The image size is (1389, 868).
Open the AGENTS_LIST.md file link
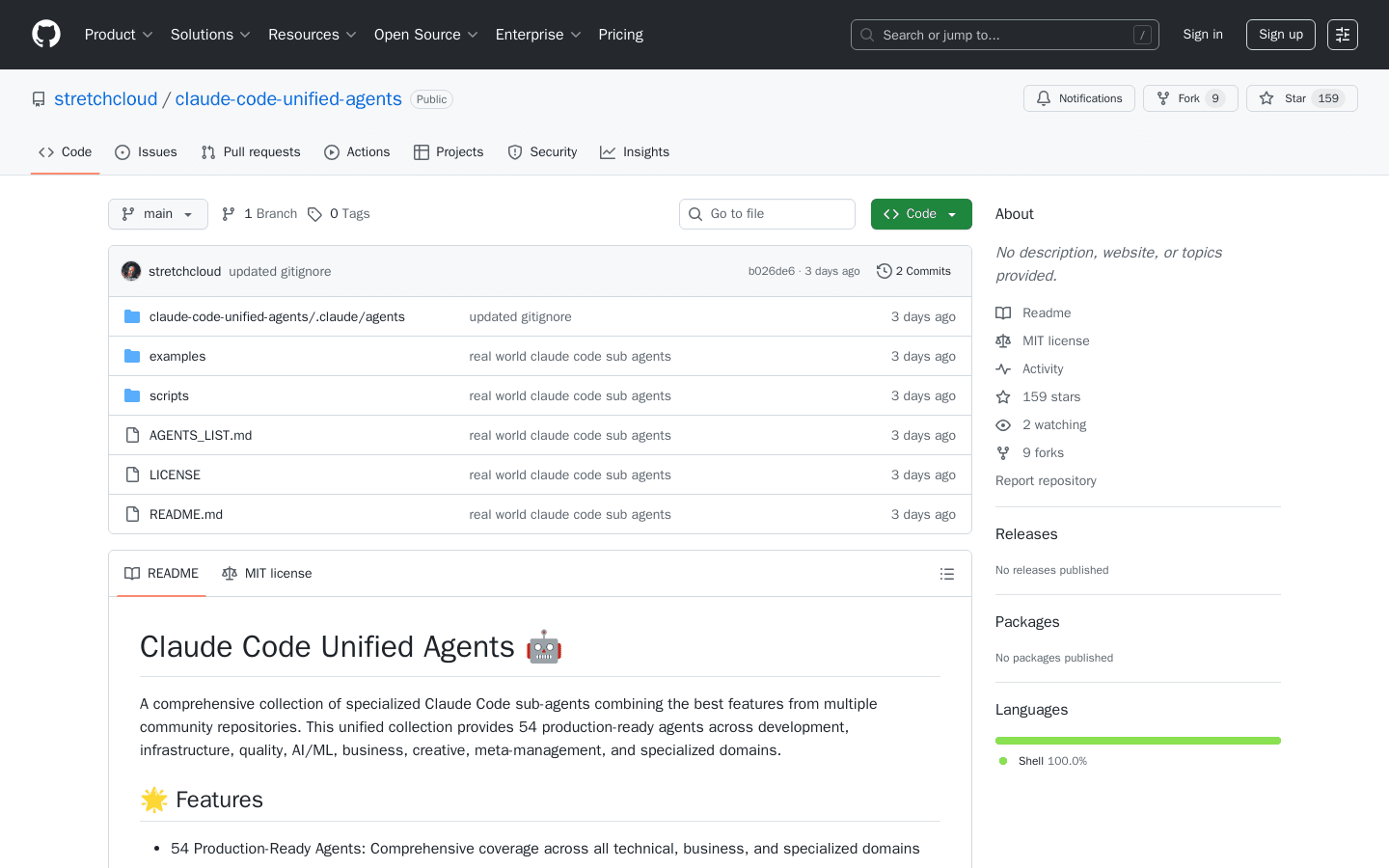(200, 435)
